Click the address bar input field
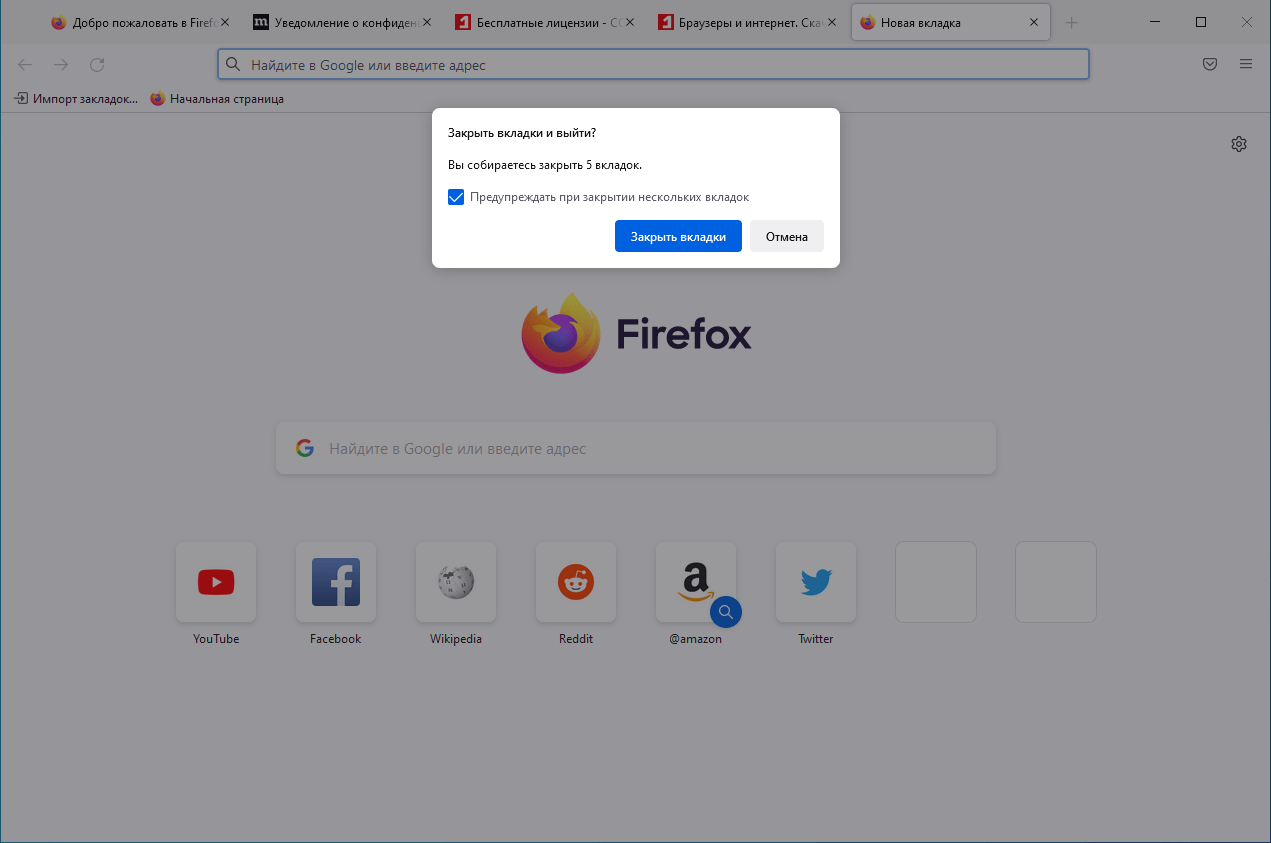Screen dimensions: 1271x843 point(653,65)
